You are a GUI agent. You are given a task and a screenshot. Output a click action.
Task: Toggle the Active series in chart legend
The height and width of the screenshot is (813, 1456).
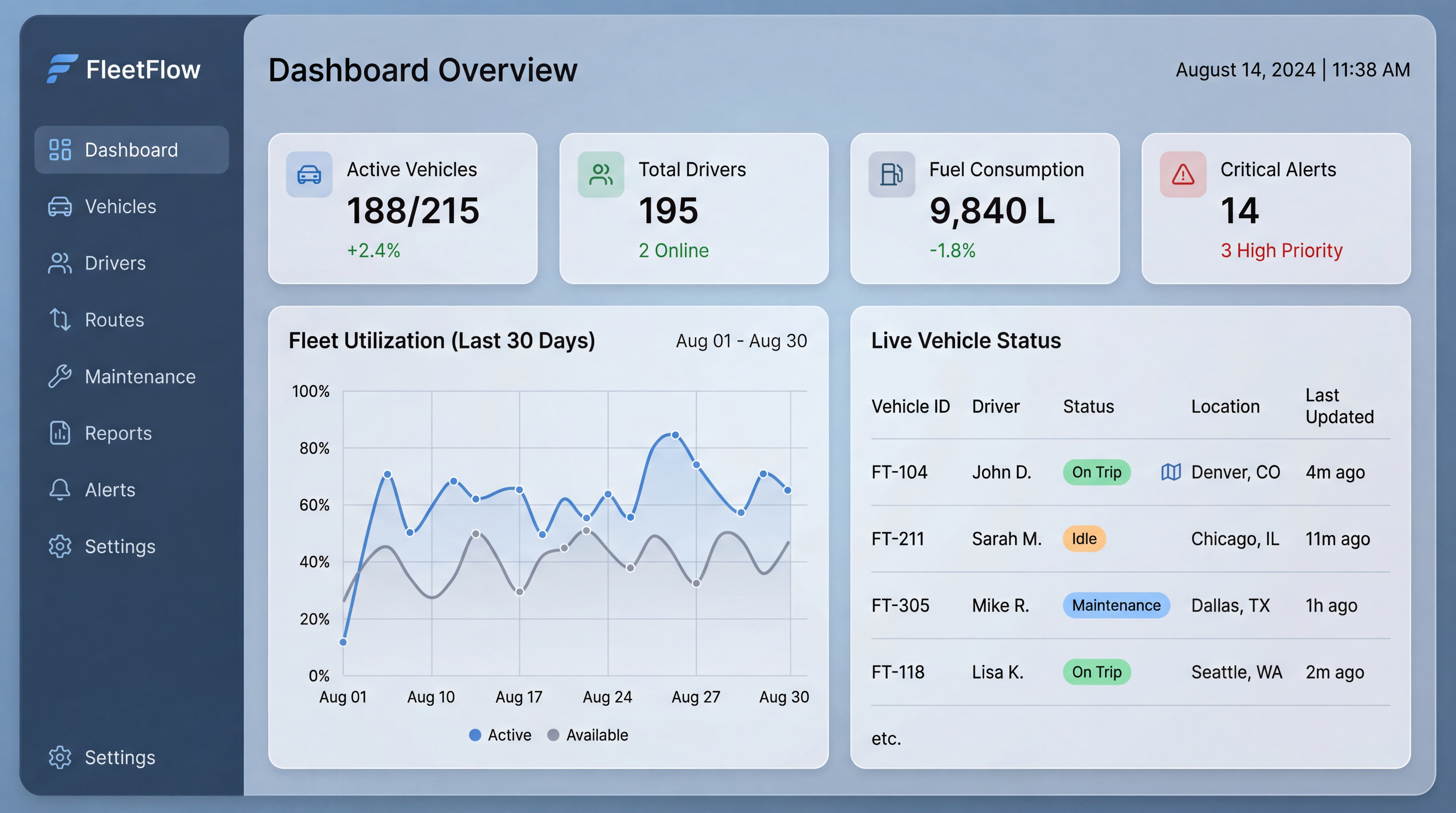[x=500, y=735]
